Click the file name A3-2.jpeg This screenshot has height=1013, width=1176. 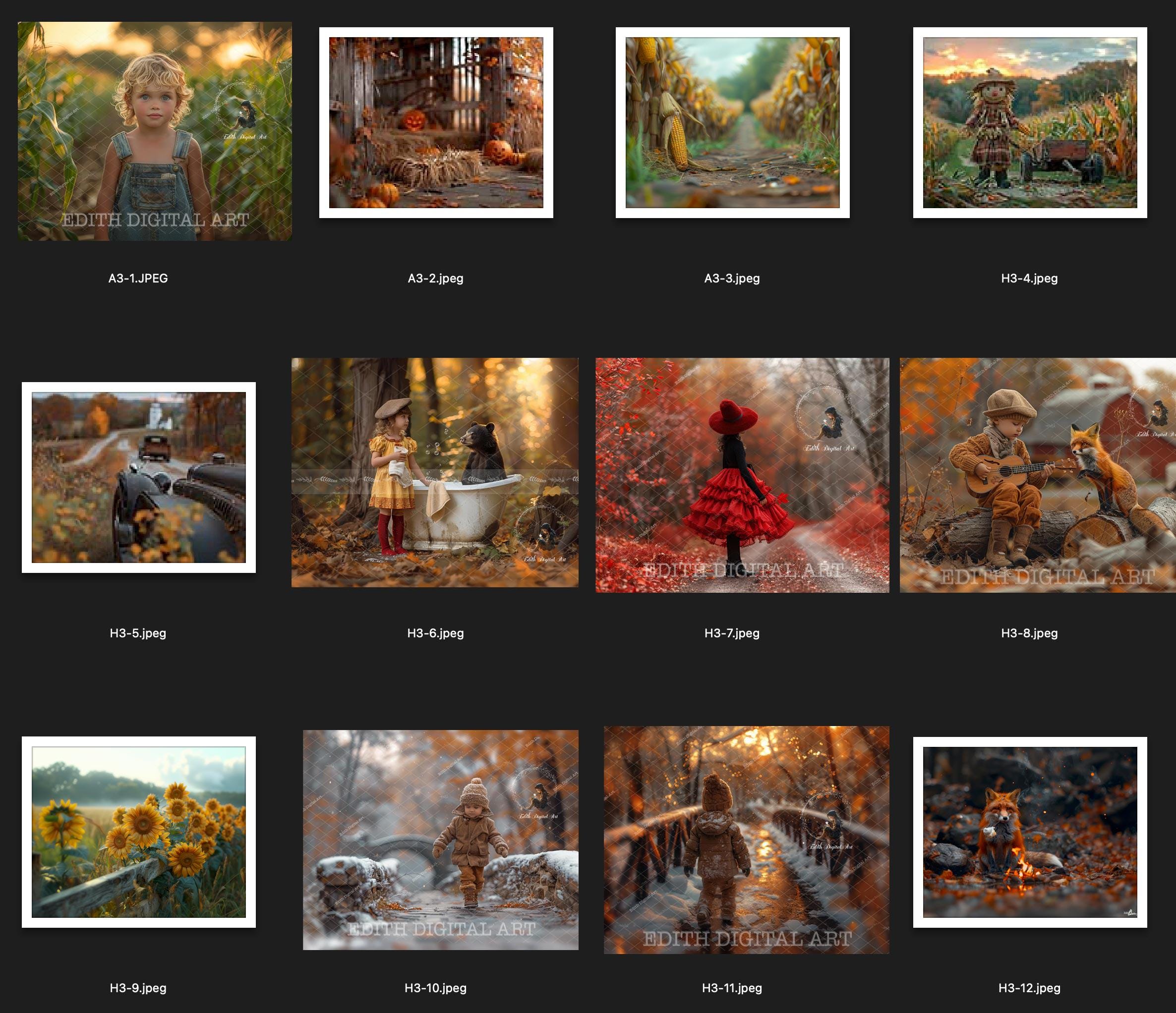tap(435, 278)
